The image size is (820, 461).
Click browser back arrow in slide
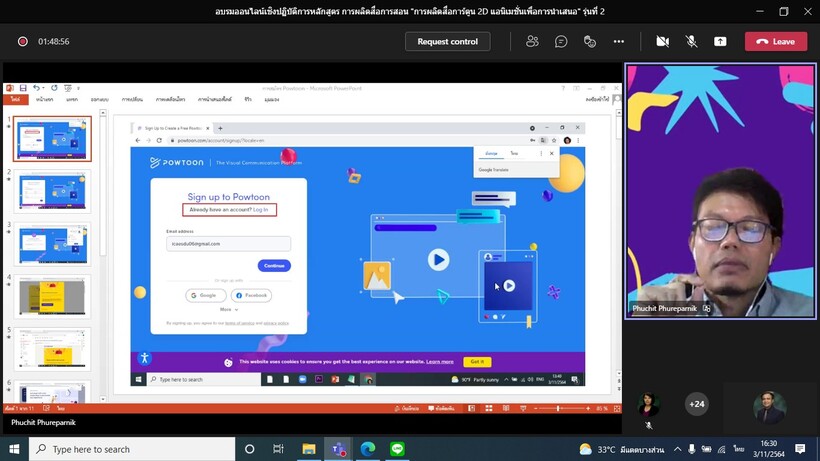coord(138,140)
